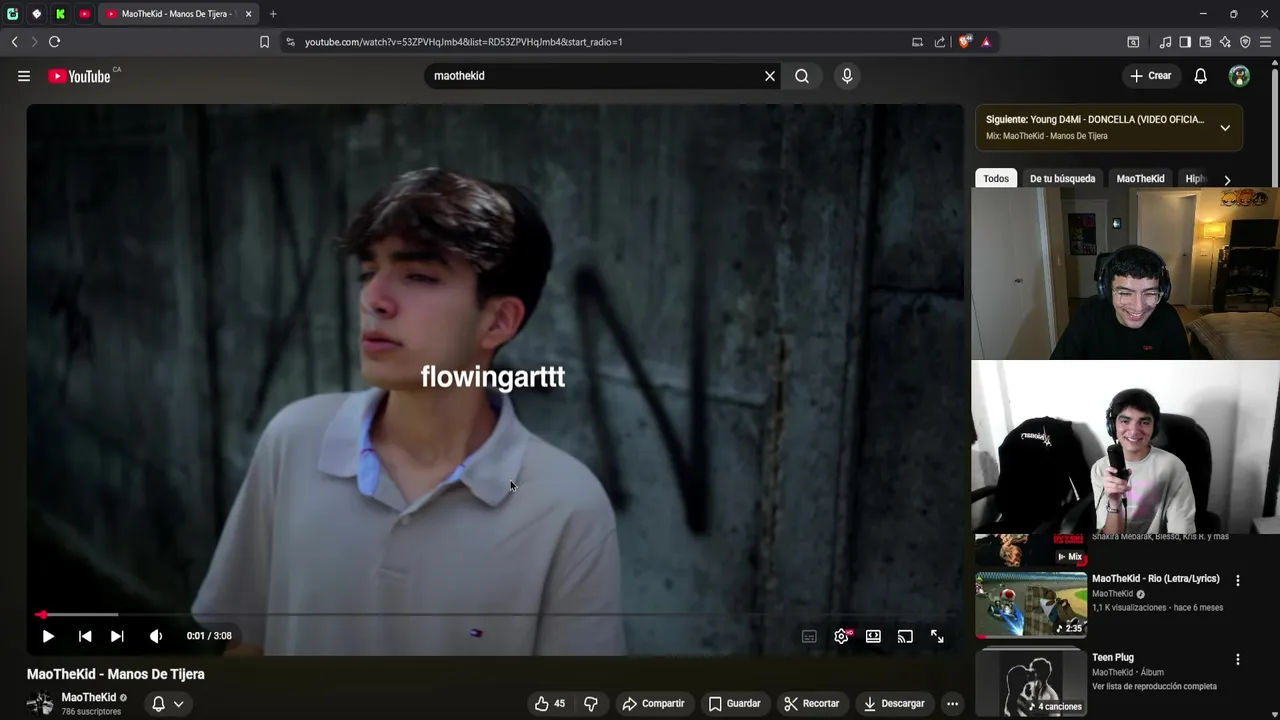Toggle subtitles on the player
This screenshot has width=1280, height=720.
click(x=809, y=636)
